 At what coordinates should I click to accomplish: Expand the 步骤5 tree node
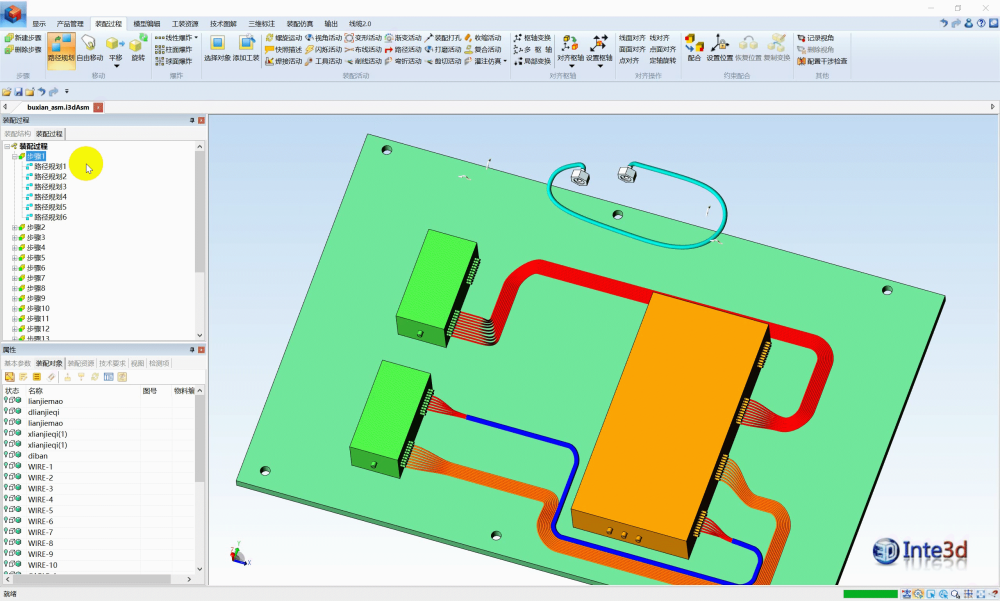15,258
